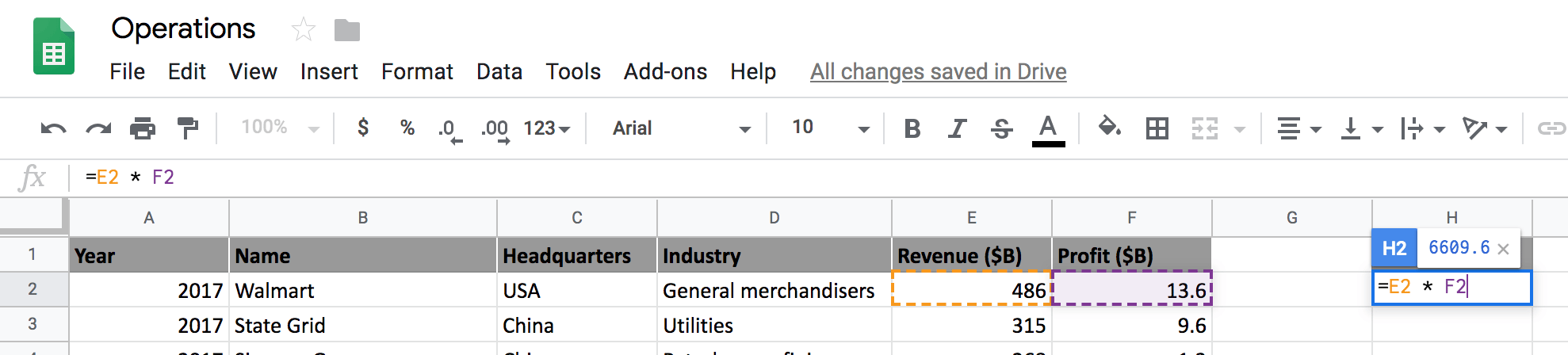Open the text wrapping dropdown
Viewport: 1568px width, 355px height.
[x=1423, y=128]
